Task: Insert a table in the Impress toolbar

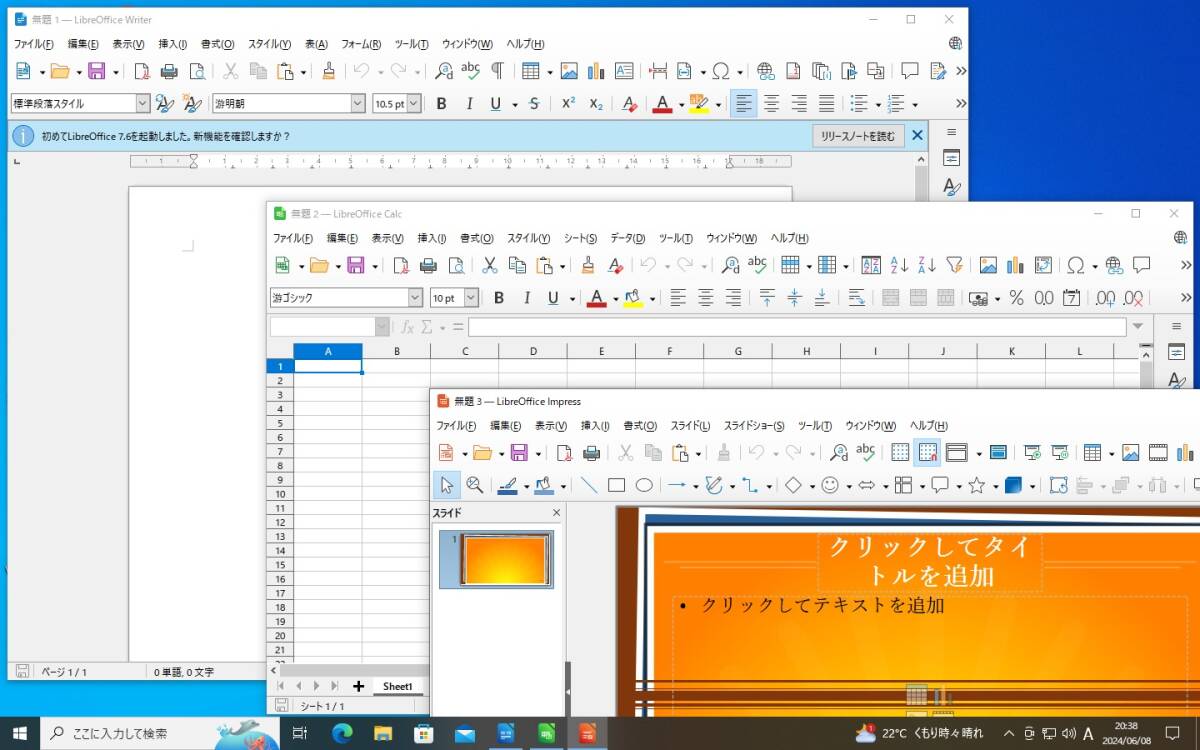Action: coord(1092,452)
